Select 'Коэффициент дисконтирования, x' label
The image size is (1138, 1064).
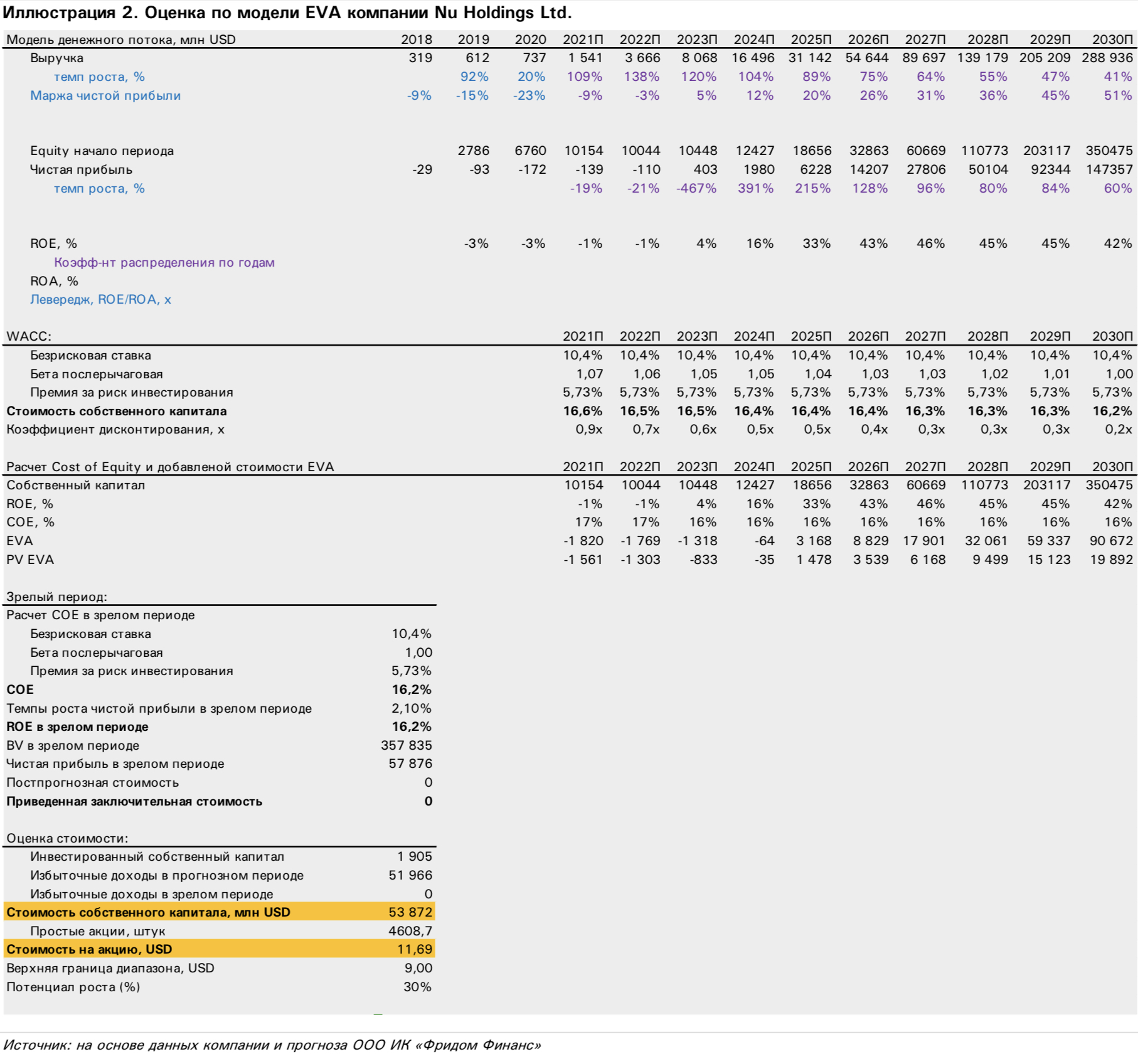pos(115,430)
